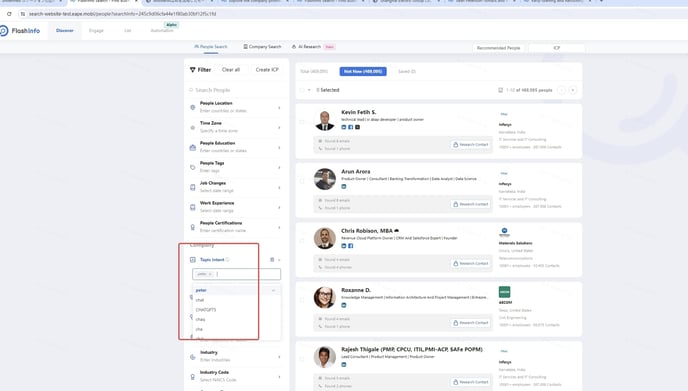The height and width of the screenshot is (391, 688).
Task: Click Recommended People button
Action: [498, 48]
